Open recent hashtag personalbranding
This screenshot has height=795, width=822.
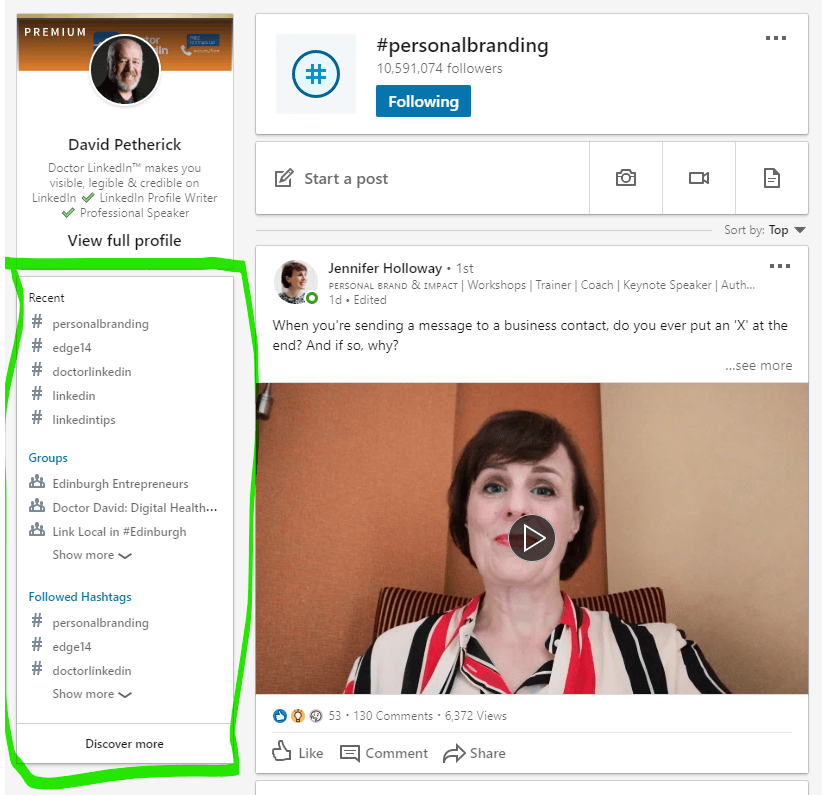pyautogui.click(x=100, y=324)
